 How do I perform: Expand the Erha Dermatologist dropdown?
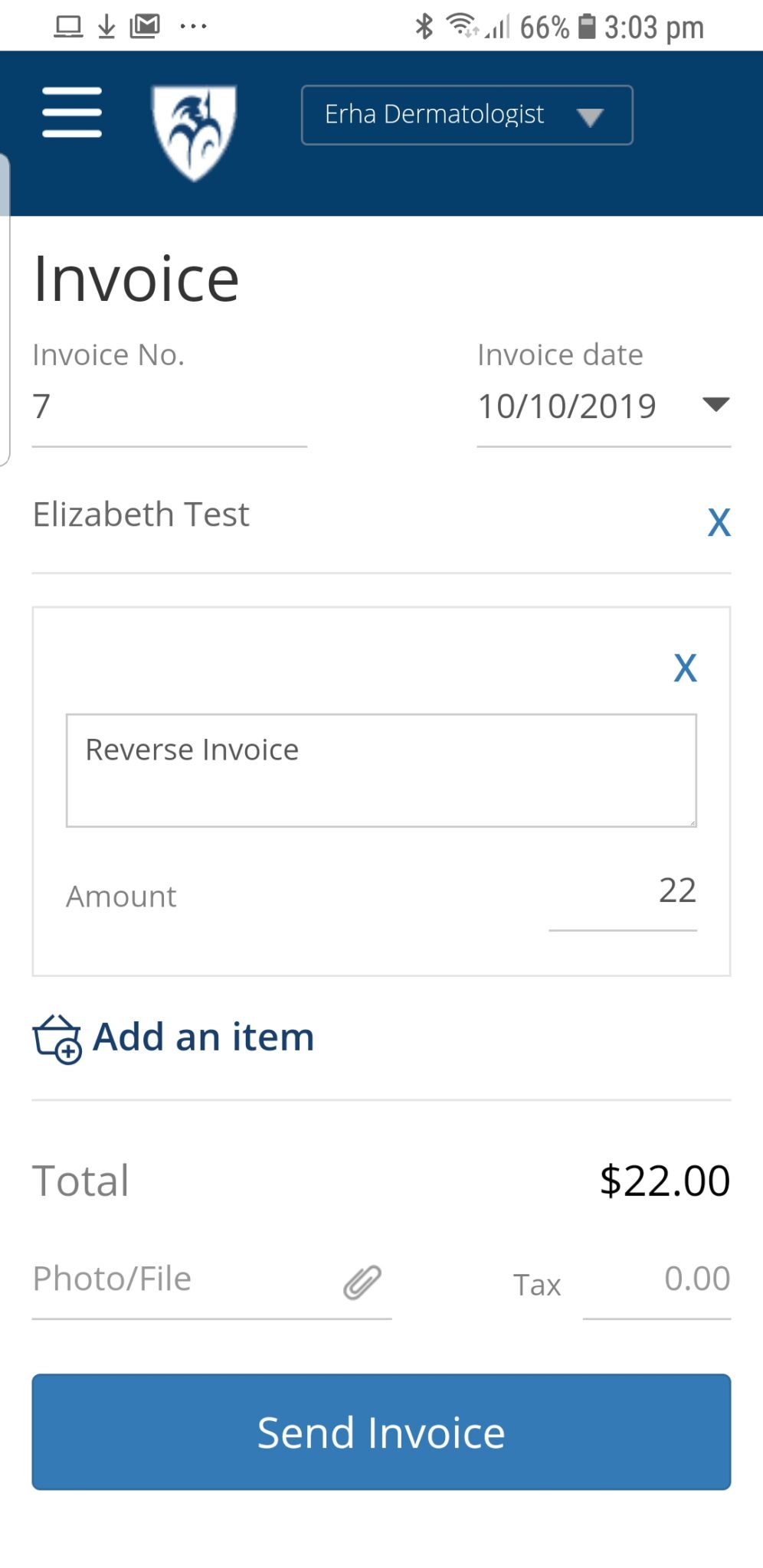467,115
